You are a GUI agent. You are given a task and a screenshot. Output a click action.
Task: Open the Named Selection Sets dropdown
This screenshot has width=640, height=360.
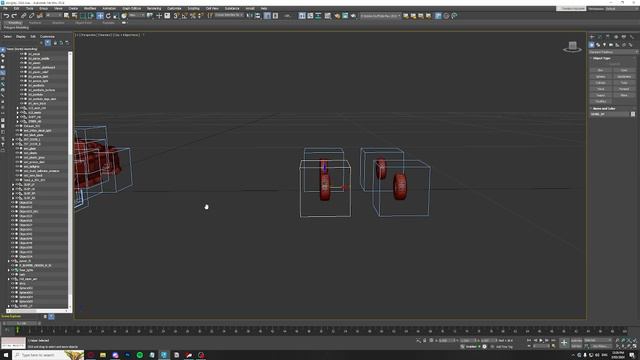229,16
